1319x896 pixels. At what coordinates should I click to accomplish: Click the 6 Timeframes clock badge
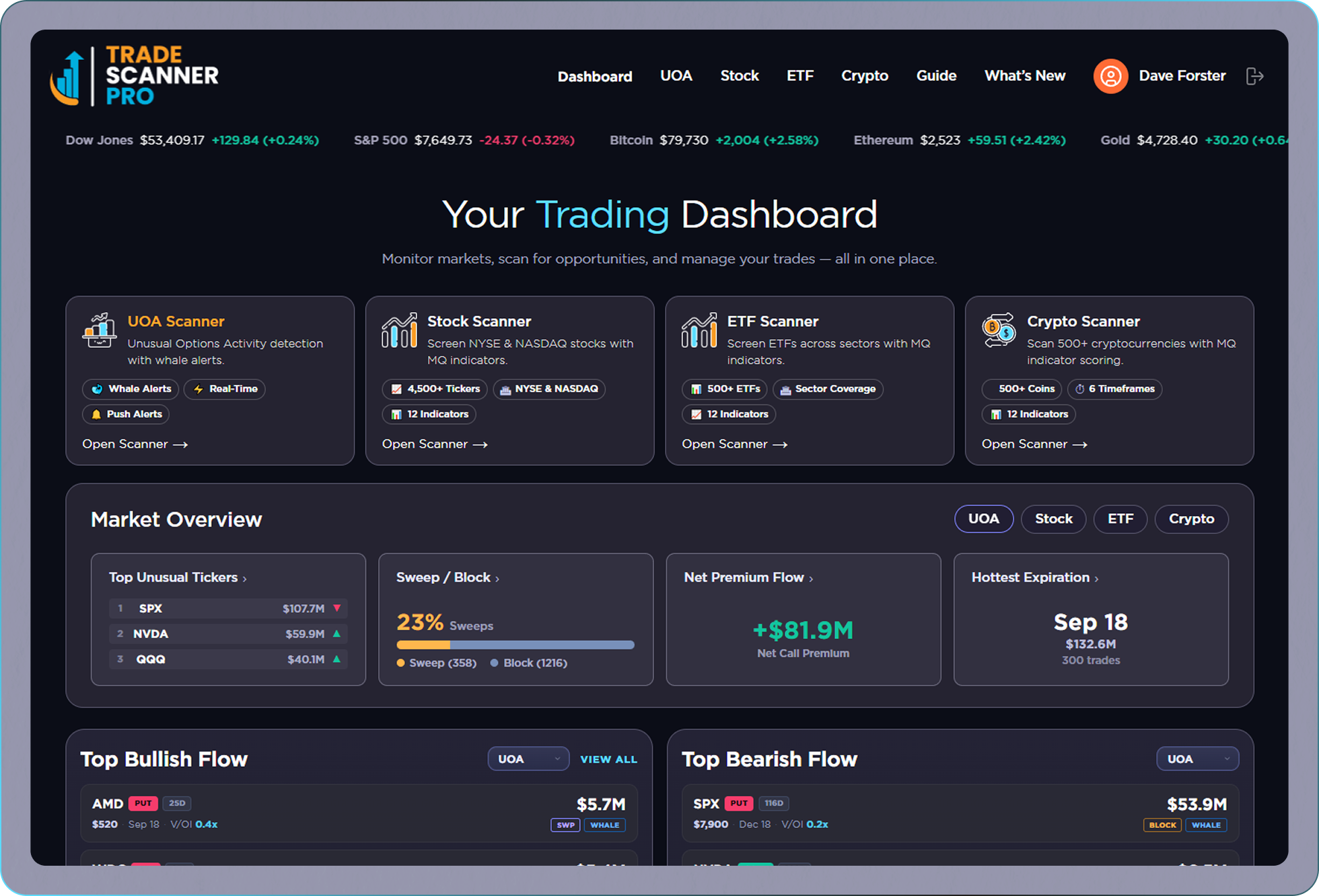coord(1114,389)
